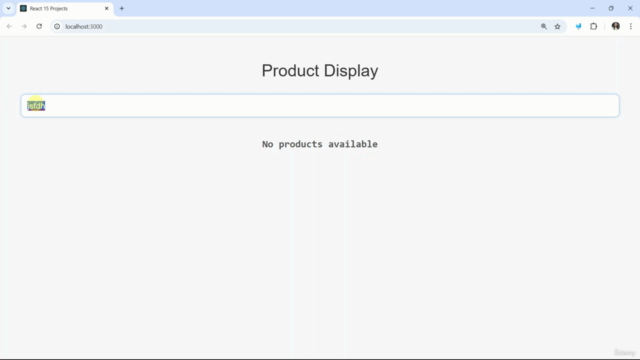This screenshot has height=360, width=640.
Task: Select the React 15 Projects tab
Action: coord(65,9)
